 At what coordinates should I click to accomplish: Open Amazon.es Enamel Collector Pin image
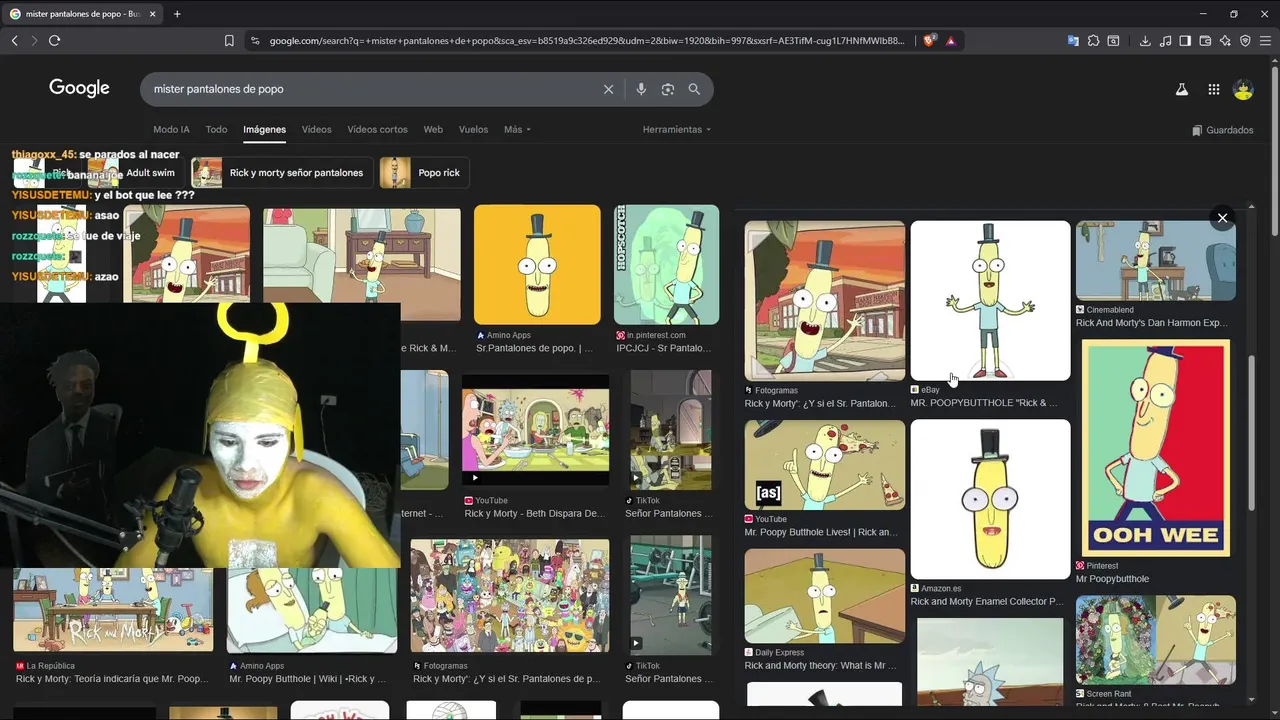coord(990,499)
